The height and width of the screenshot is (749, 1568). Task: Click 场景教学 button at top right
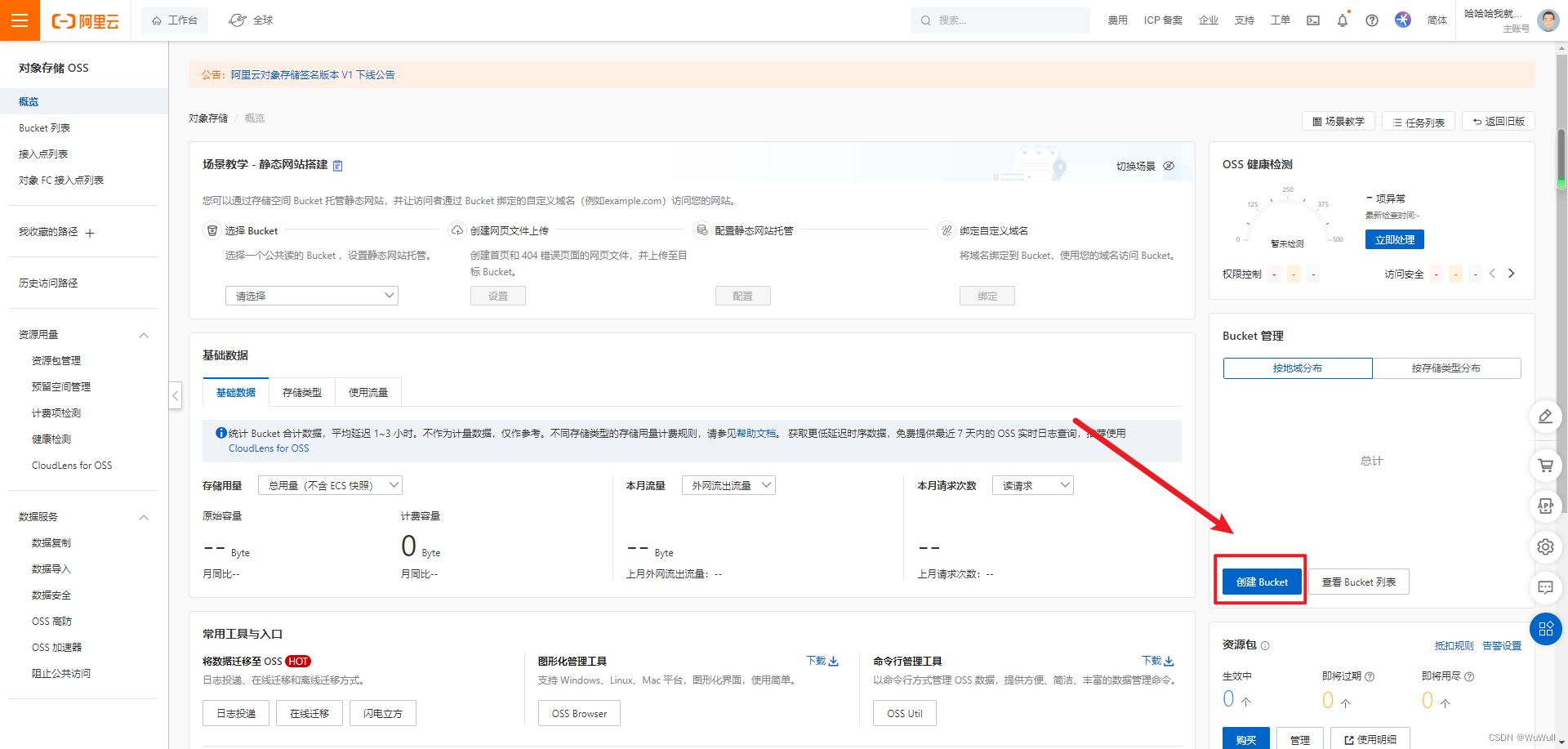pos(1339,121)
